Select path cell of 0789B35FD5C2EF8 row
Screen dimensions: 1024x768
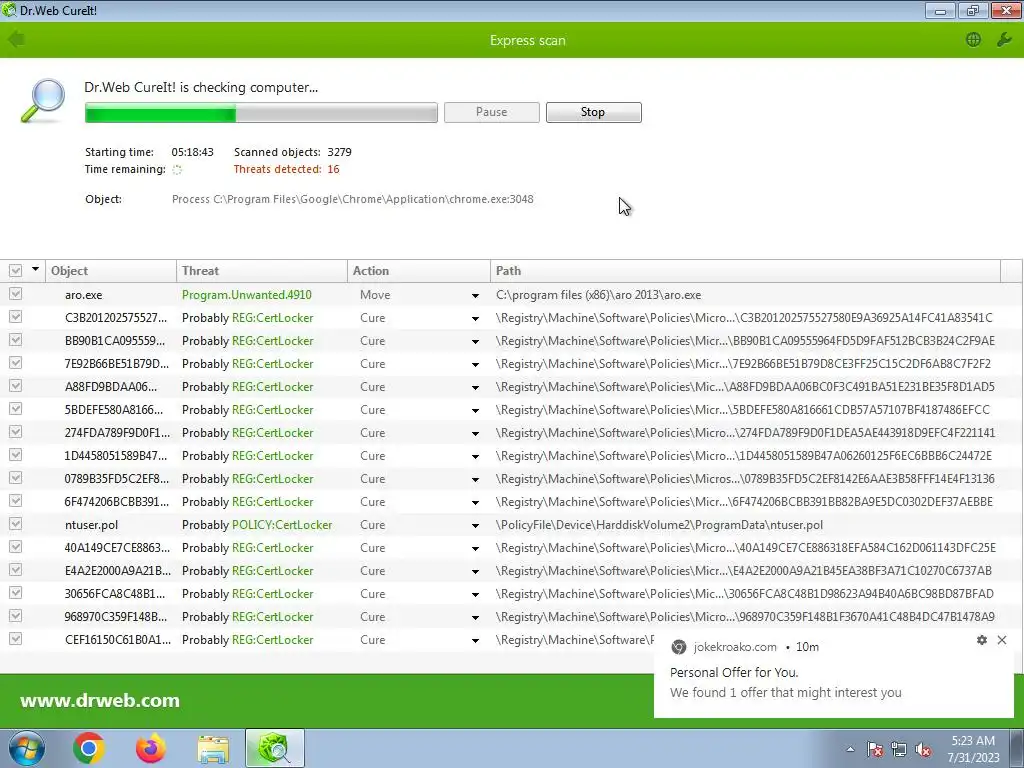745,479
